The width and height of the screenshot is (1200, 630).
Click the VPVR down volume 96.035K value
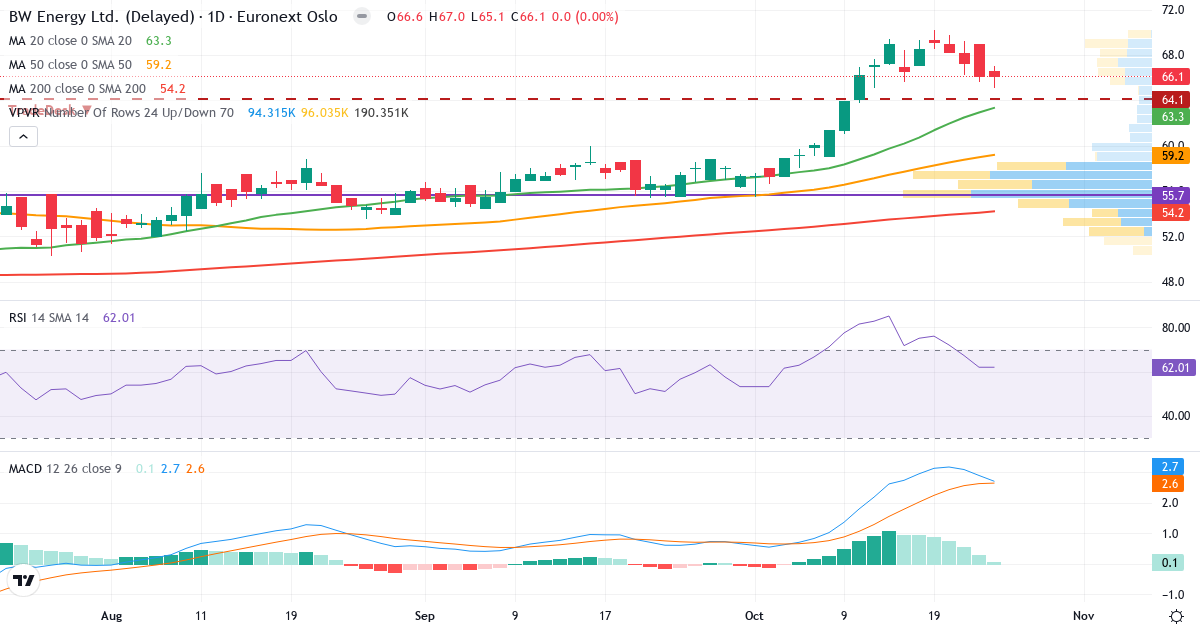pyautogui.click(x=325, y=112)
